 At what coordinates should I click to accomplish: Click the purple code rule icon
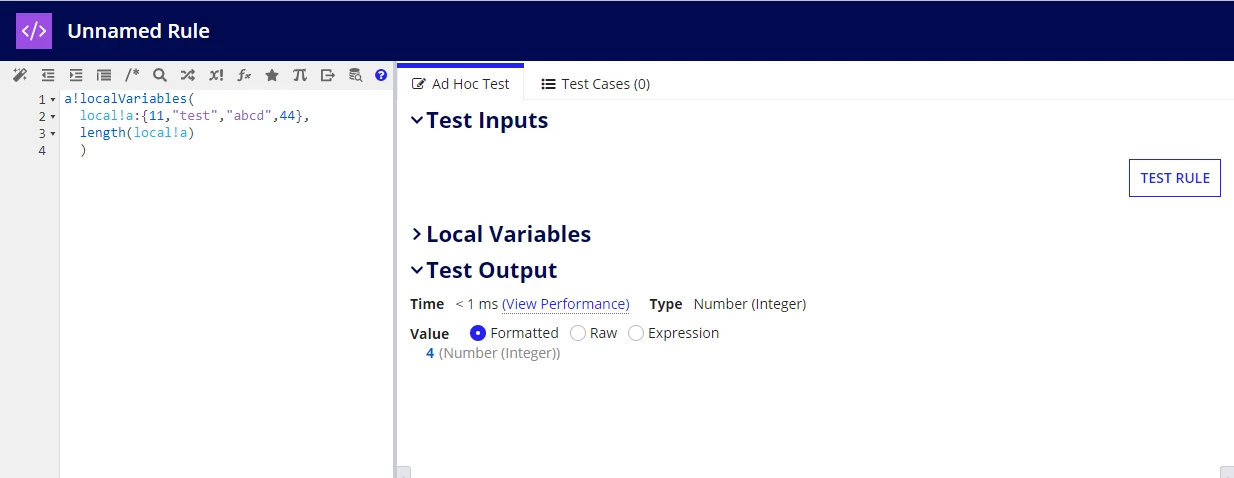33,31
